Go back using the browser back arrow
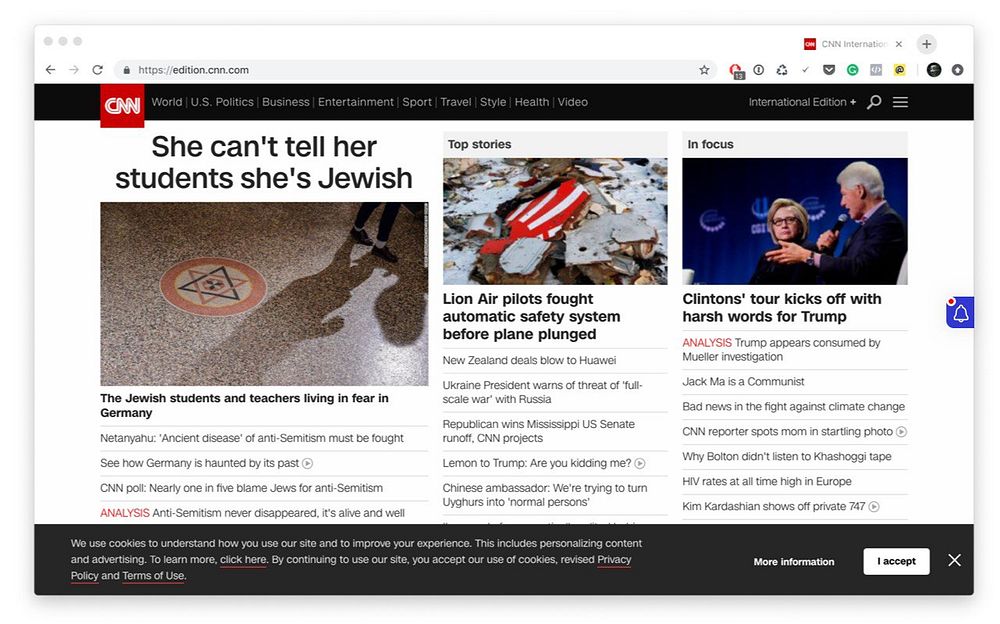The height and width of the screenshot is (624, 1000). (x=50, y=70)
